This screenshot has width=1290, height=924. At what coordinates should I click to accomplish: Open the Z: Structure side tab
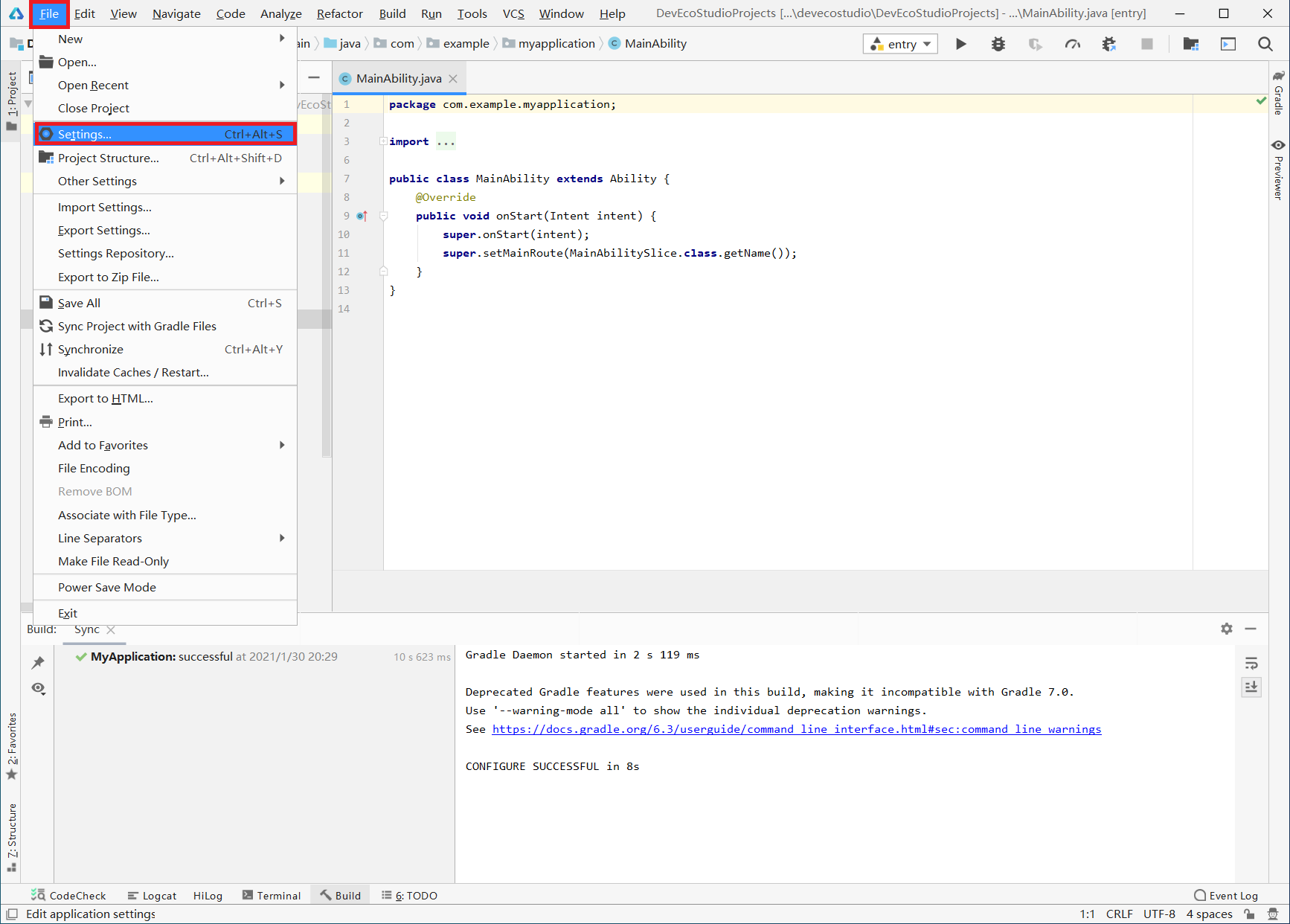[x=12, y=837]
